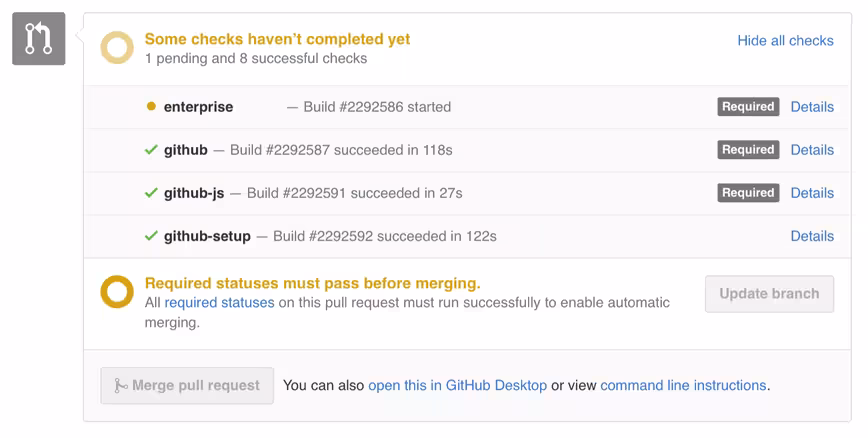The height and width of the screenshot is (438, 868).
Task: Click 'Some checks haven't completed yet' heading
Action: pyautogui.click(x=277, y=39)
